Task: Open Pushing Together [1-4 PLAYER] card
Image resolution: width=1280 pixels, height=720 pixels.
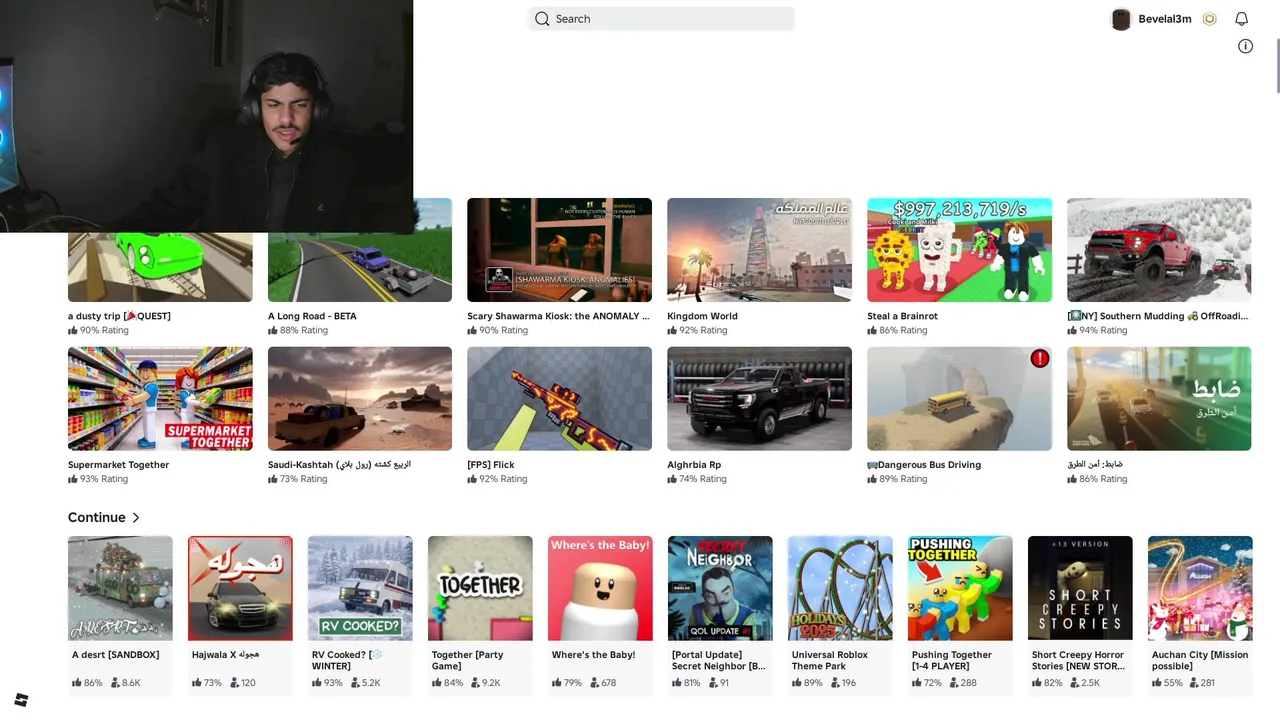Action: [x=960, y=615]
